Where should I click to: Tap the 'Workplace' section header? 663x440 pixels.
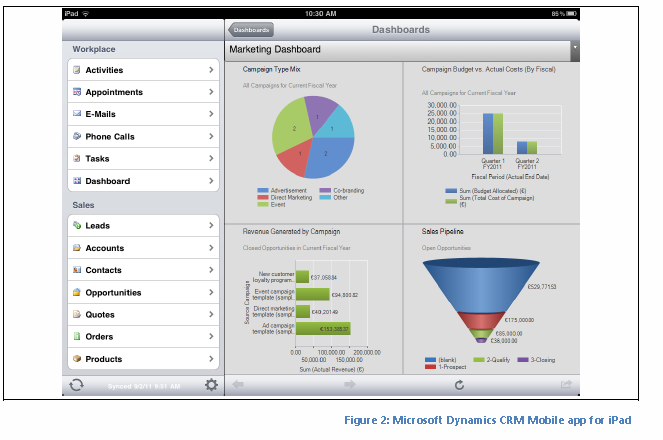tap(93, 49)
